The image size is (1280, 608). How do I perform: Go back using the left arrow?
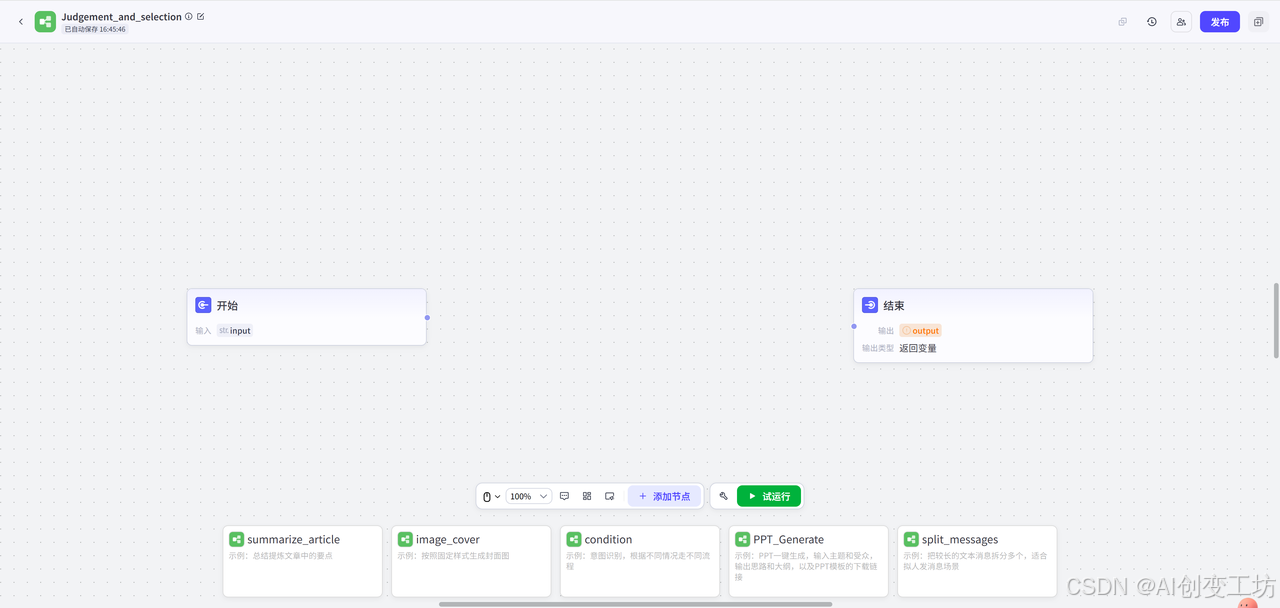[21, 21]
